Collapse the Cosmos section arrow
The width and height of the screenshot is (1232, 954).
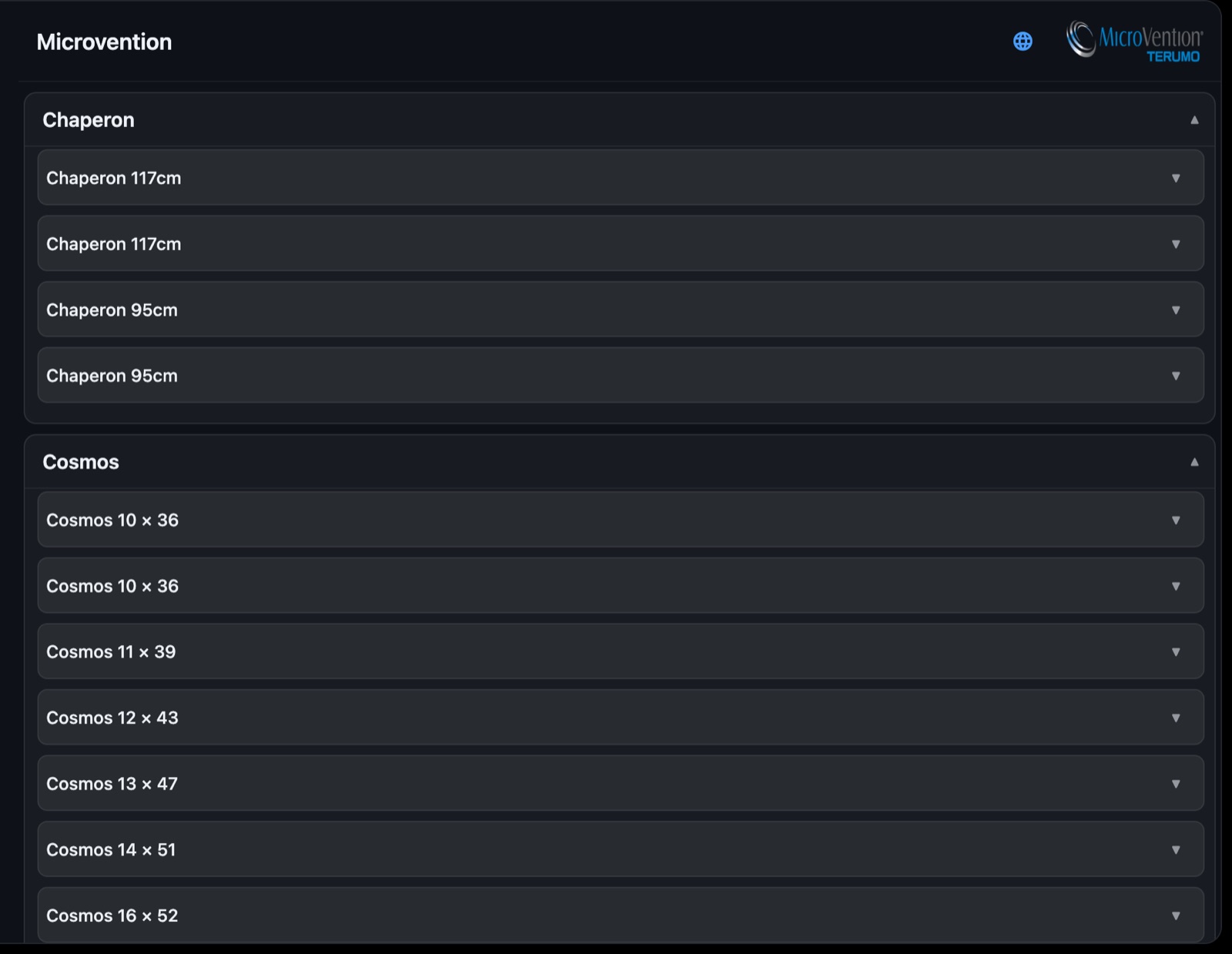[1194, 462]
